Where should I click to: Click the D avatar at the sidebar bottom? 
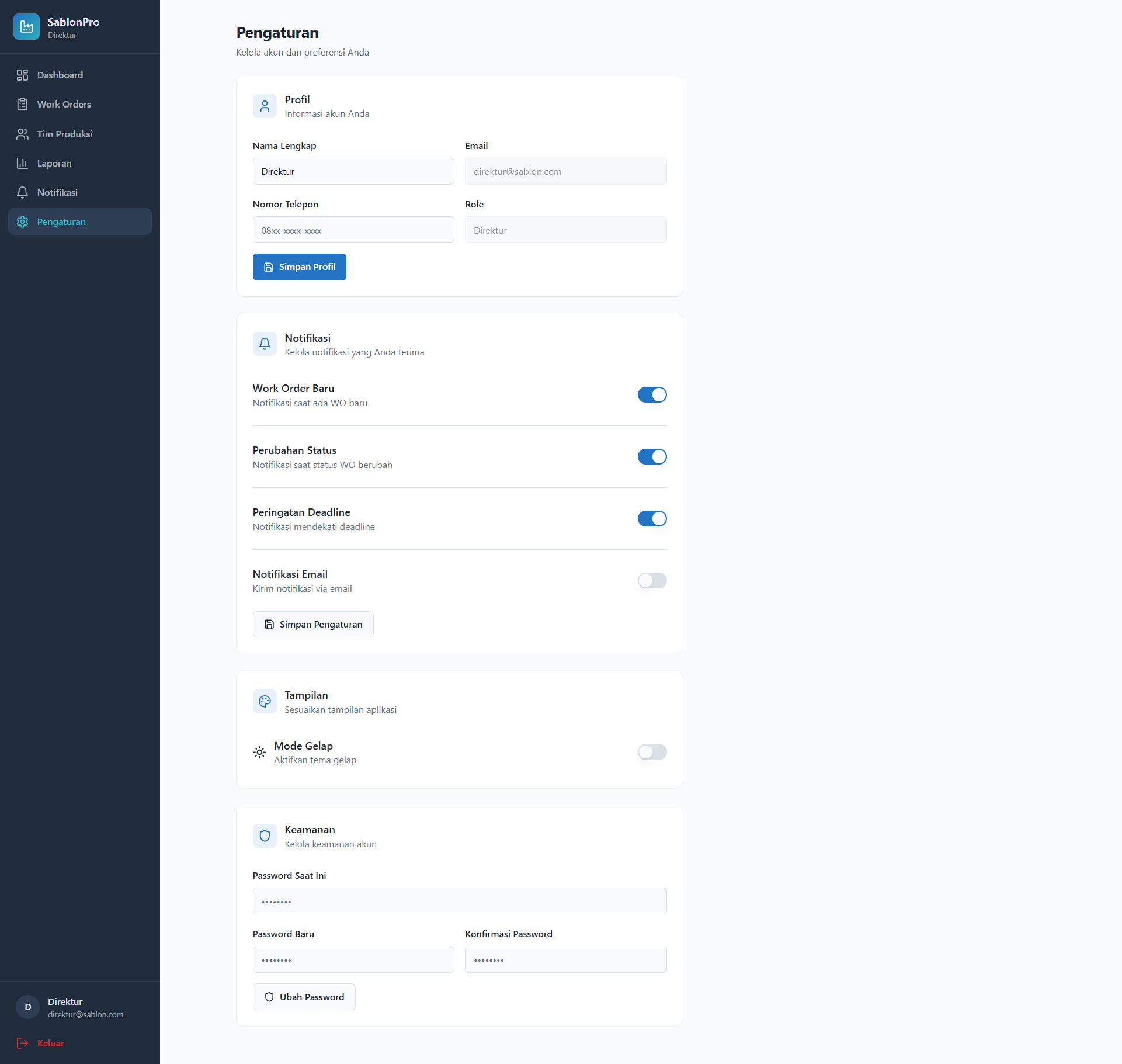[x=27, y=1007]
